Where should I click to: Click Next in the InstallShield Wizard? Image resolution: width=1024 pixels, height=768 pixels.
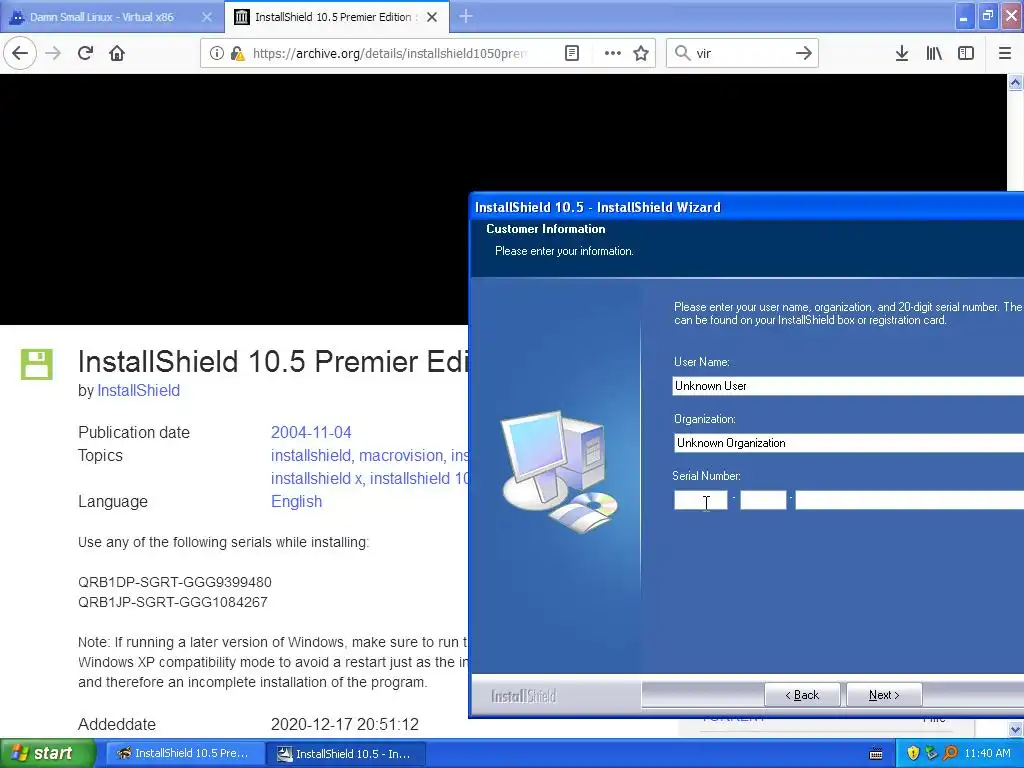click(884, 695)
